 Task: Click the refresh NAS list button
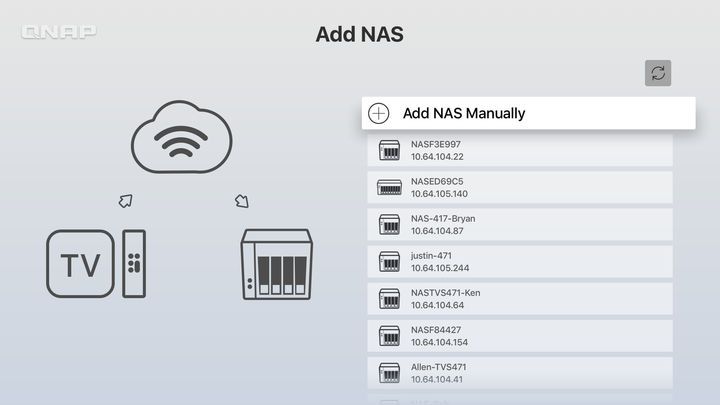pos(658,73)
